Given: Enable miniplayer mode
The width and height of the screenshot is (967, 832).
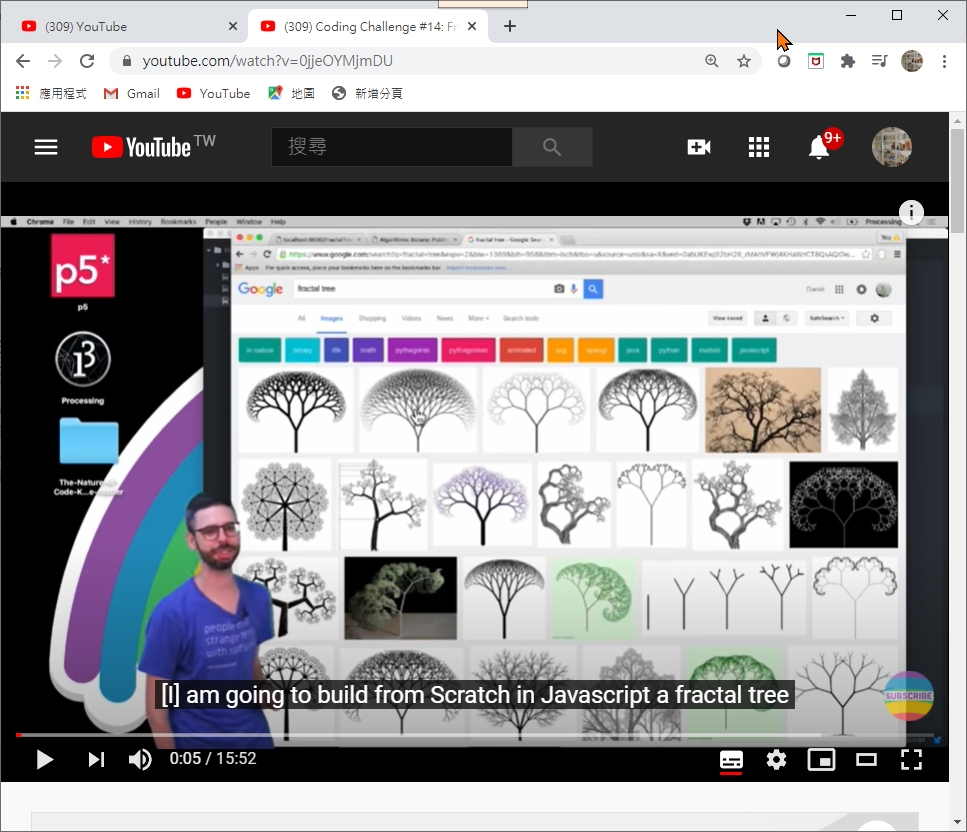Looking at the screenshot, I should click(821, 760).
